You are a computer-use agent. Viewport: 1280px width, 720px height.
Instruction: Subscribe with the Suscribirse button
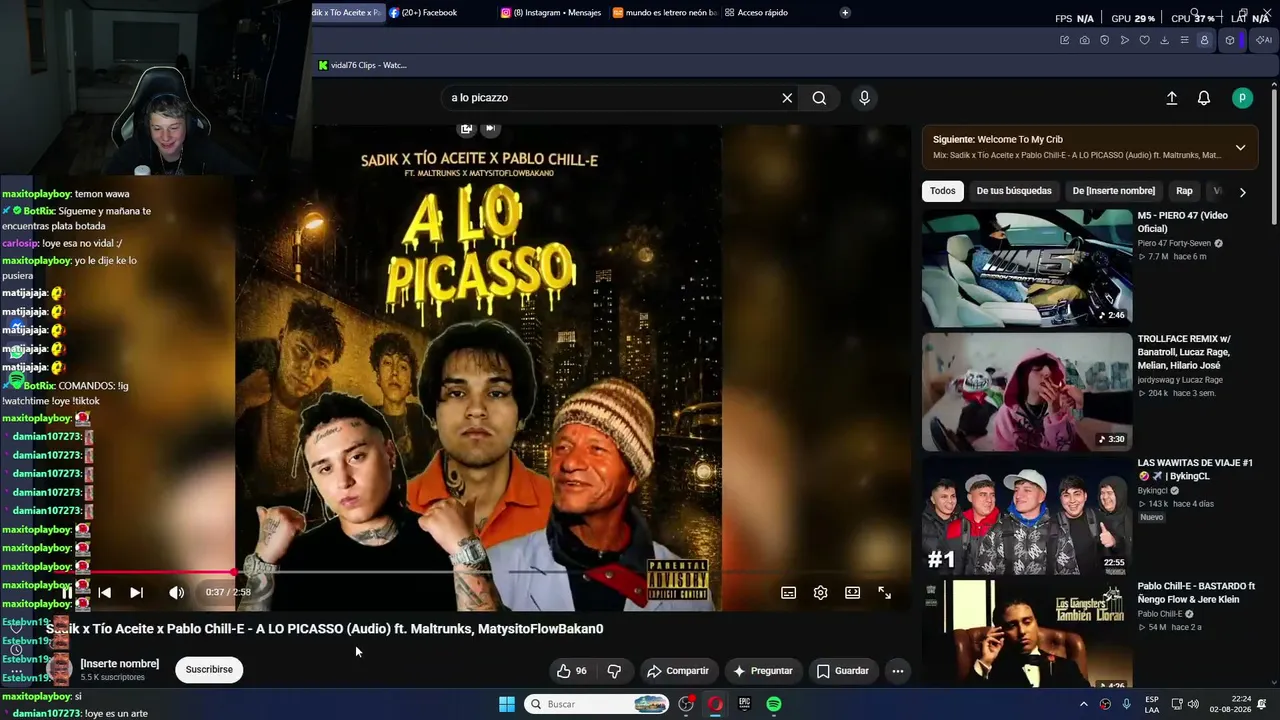[x=209, y=670]
